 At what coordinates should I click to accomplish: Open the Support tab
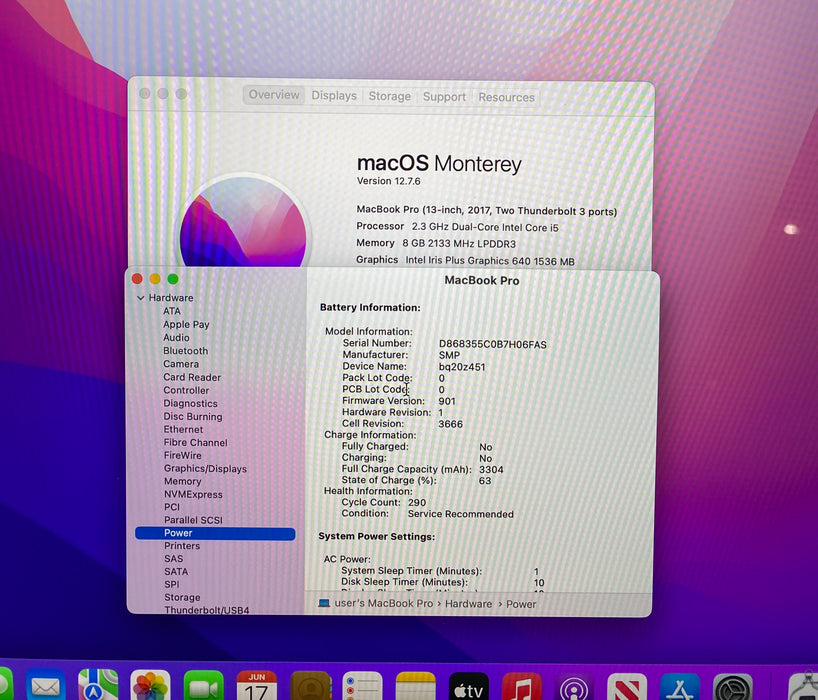[x=444, y=96]
